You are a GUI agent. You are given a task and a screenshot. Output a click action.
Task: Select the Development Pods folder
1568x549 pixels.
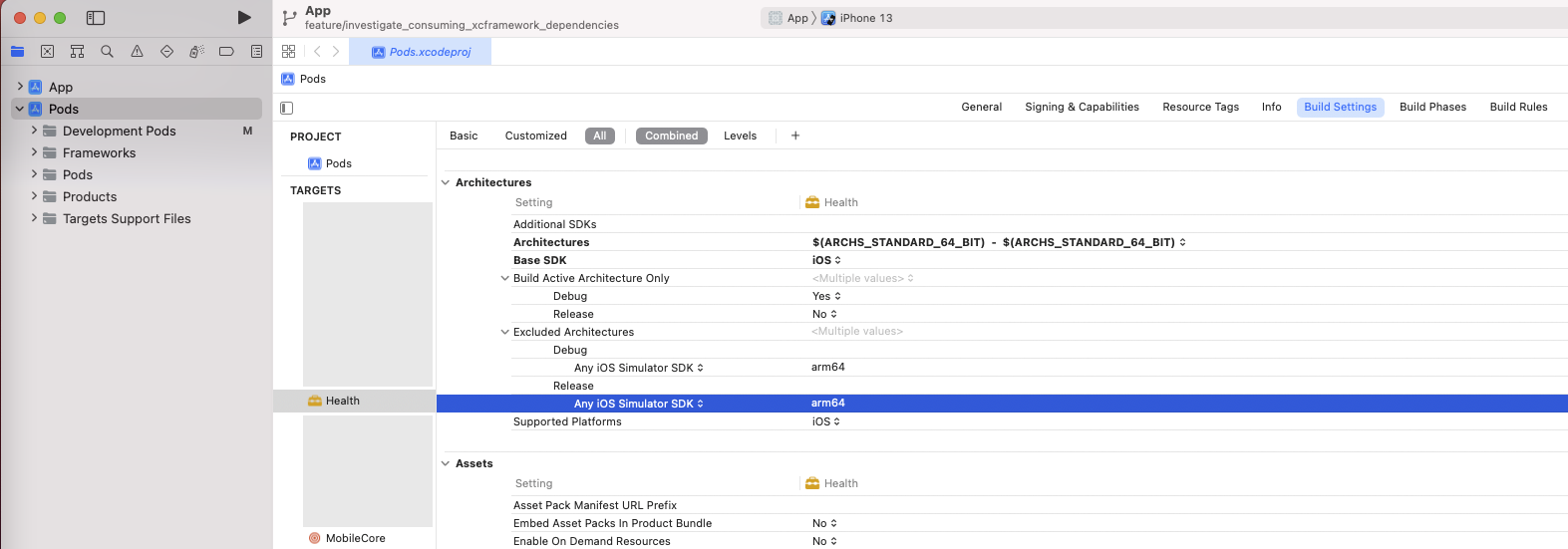point(119,131)
